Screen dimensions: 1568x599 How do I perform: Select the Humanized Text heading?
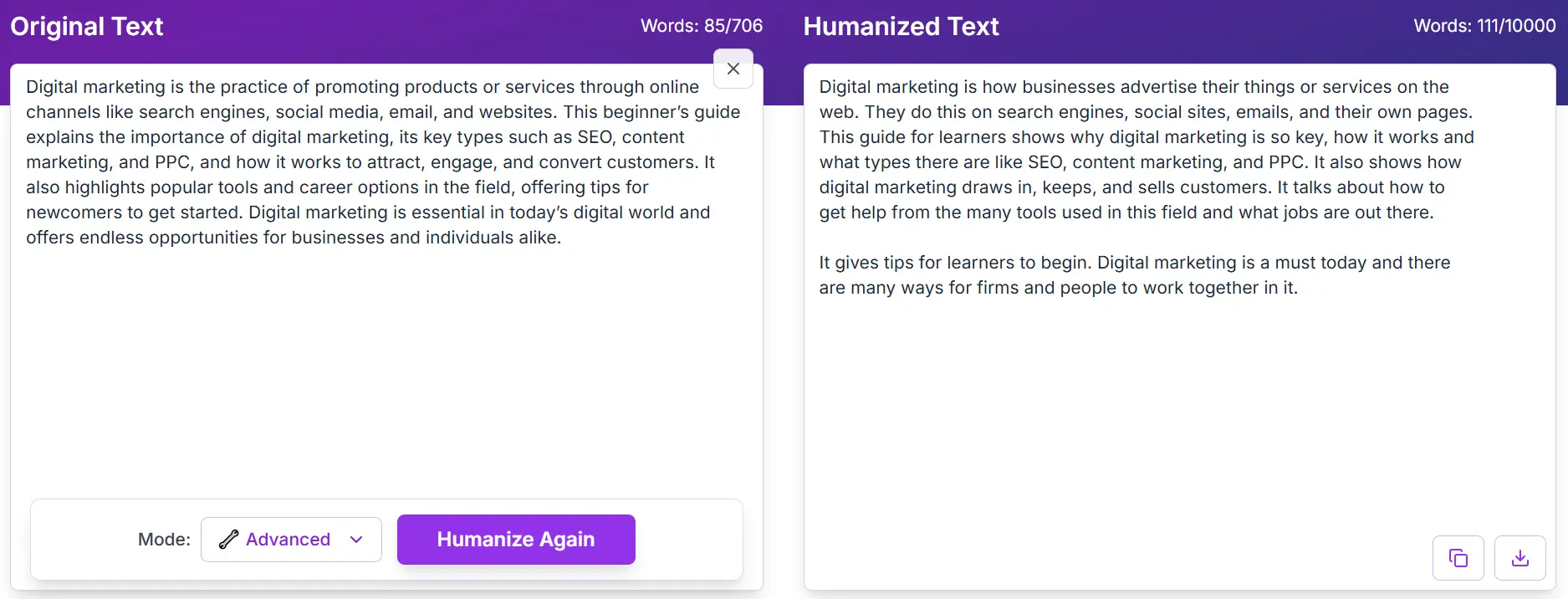901,27
